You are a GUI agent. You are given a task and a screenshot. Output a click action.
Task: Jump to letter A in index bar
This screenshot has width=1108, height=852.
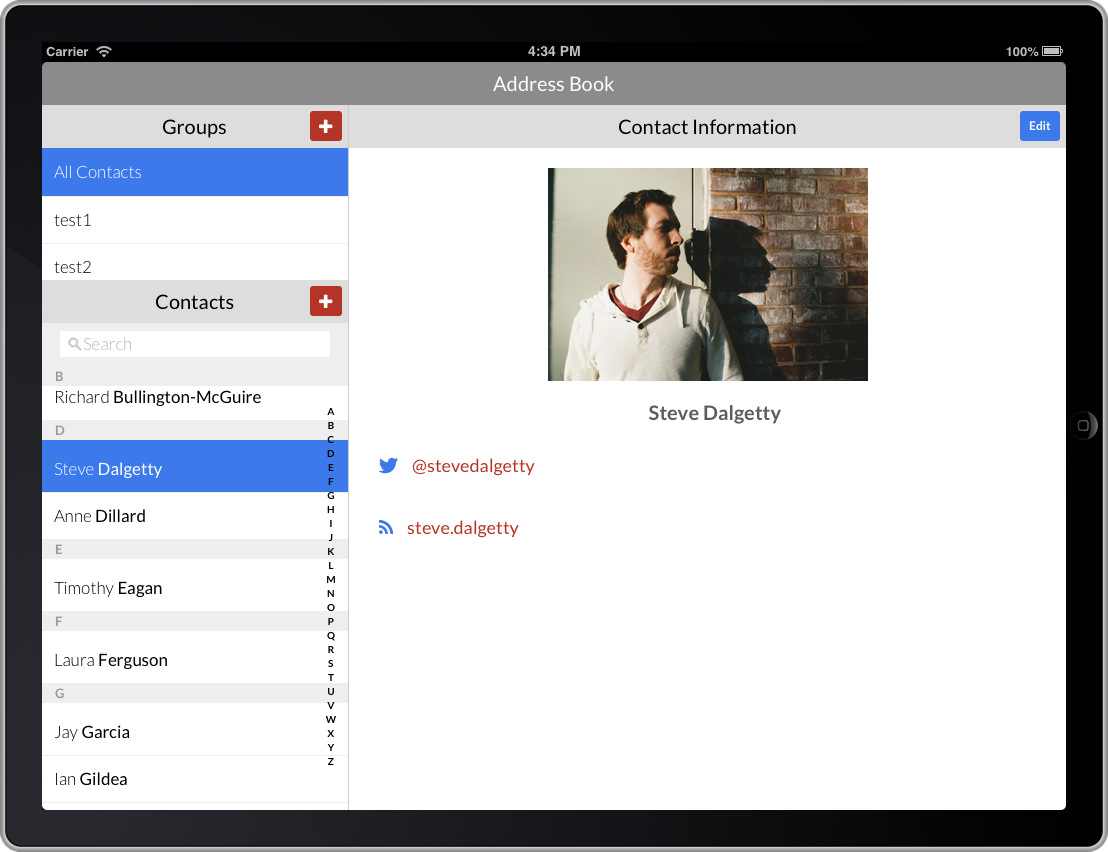tap(331, 411)
